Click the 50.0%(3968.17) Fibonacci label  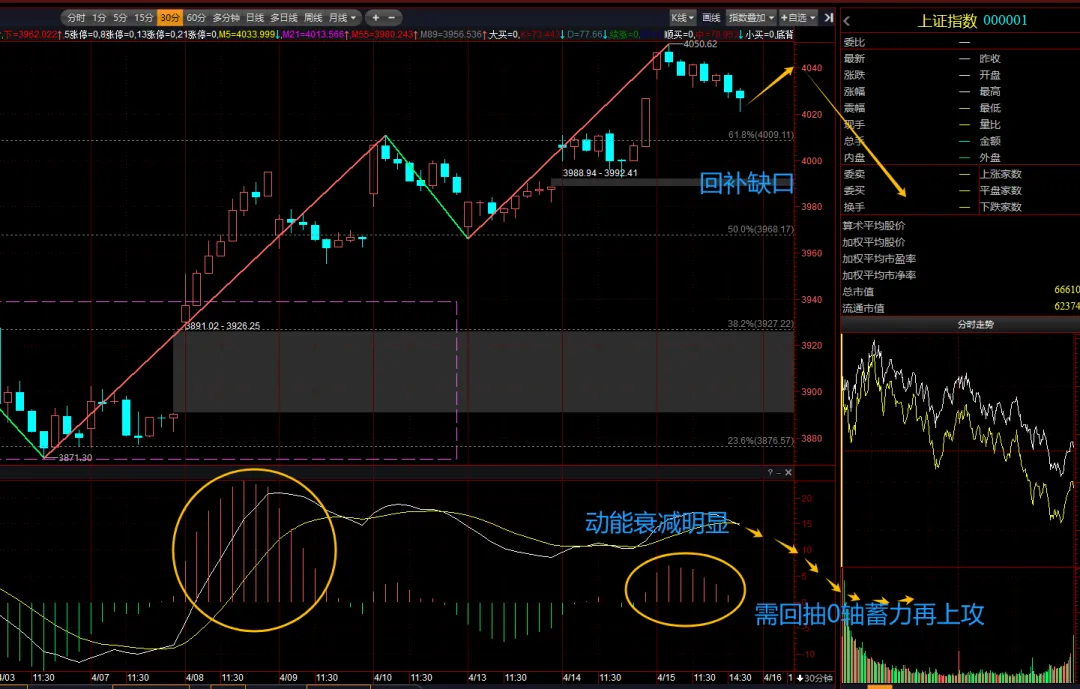pos(761,229)
